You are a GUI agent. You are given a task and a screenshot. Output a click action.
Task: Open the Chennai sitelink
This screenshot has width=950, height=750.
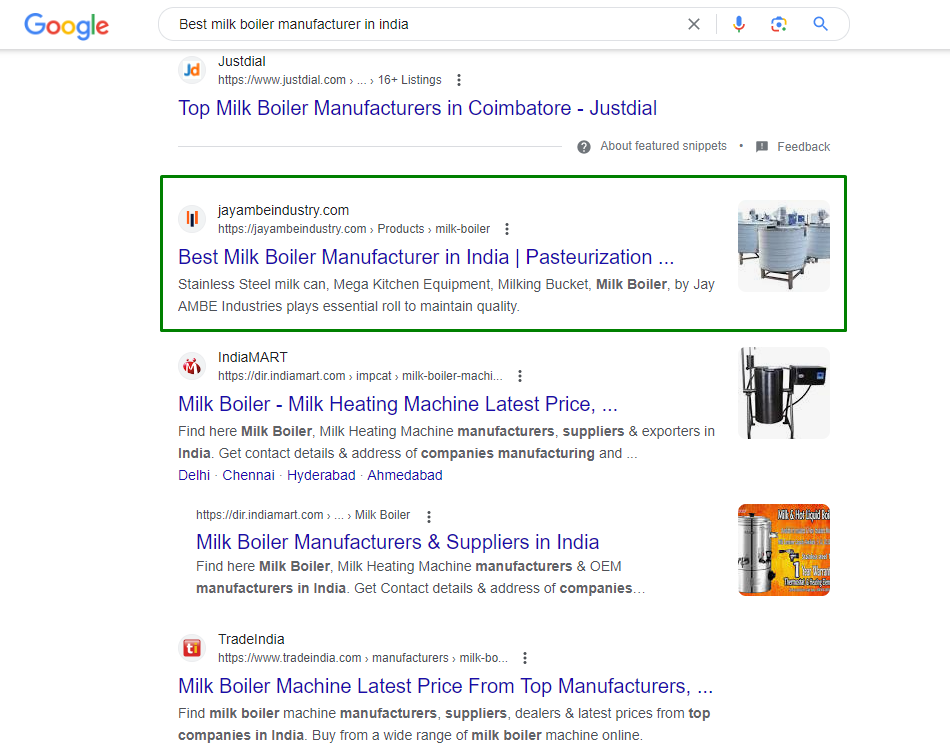248,476
